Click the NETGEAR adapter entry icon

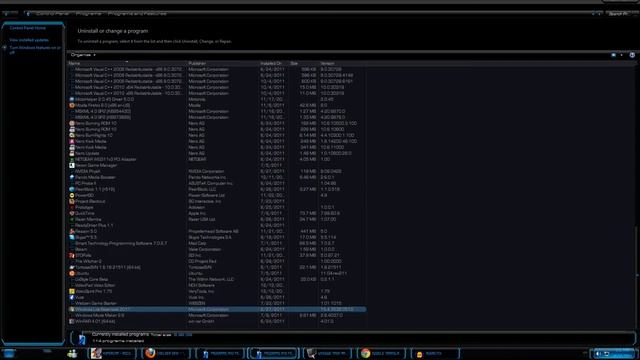coord(72,159)
